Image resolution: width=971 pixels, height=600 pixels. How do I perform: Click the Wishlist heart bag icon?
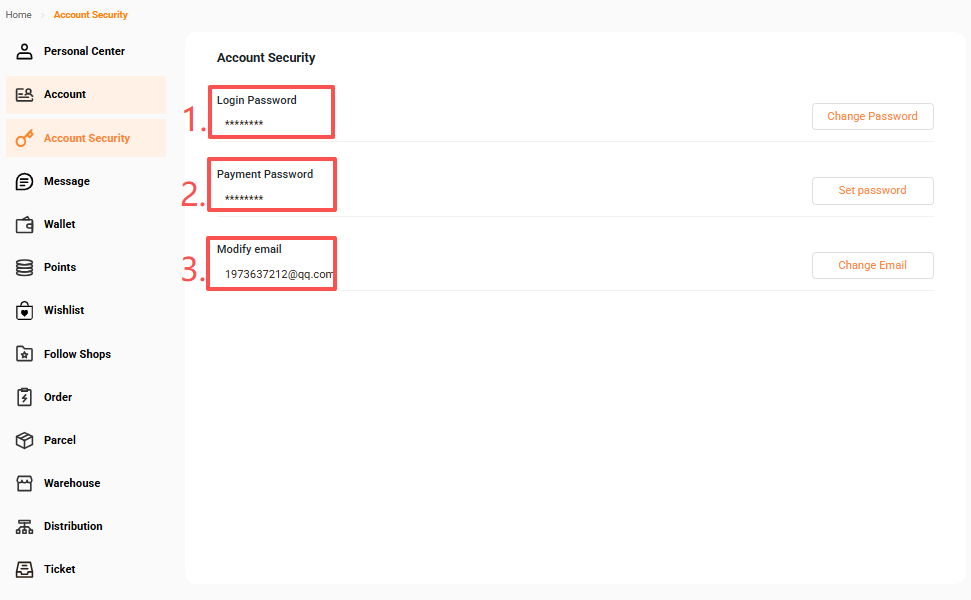25,311
